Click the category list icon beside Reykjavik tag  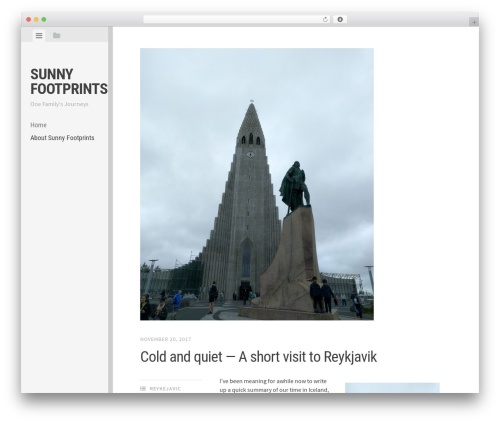(x=143, y=388)
